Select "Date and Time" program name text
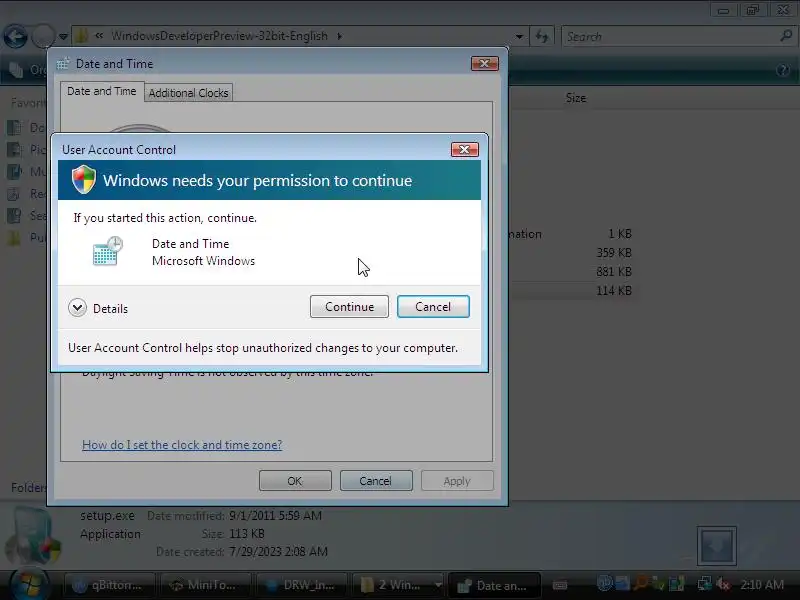 click(x=190, y=244)
